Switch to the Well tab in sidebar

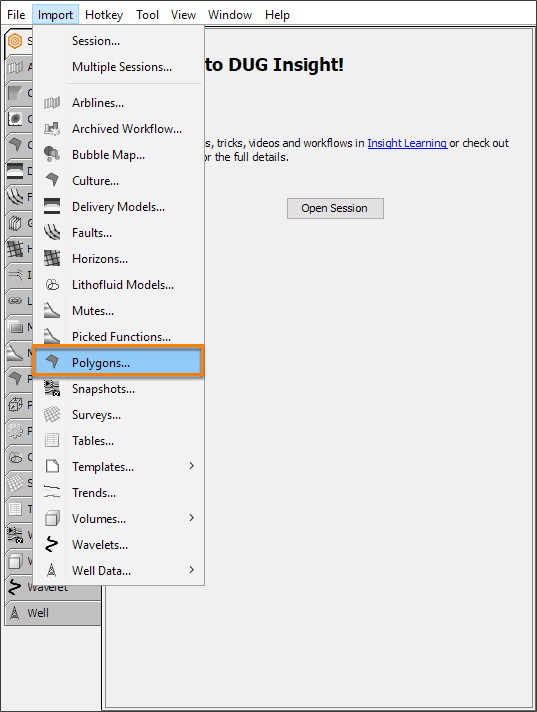53,613
